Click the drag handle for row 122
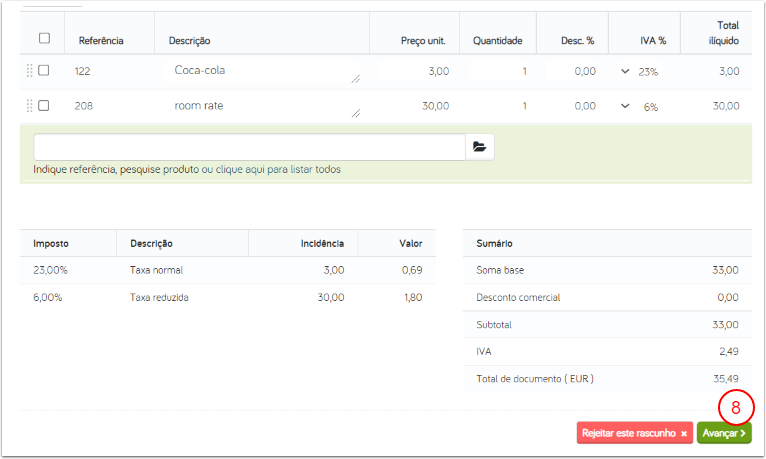This screenshot has width=766, height=459. pos(30,71)
